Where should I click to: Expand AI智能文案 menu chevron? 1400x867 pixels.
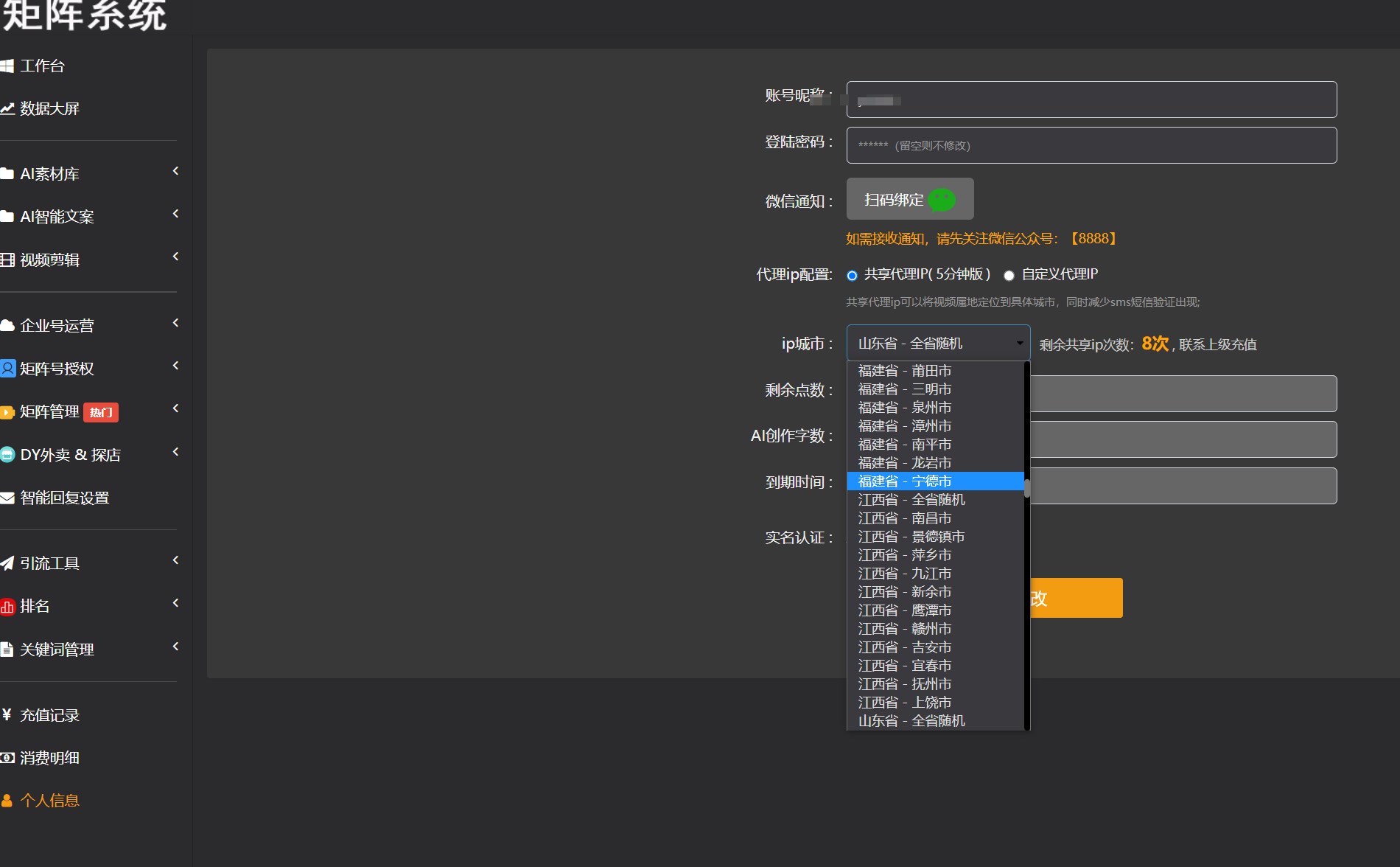coord(175,214)
